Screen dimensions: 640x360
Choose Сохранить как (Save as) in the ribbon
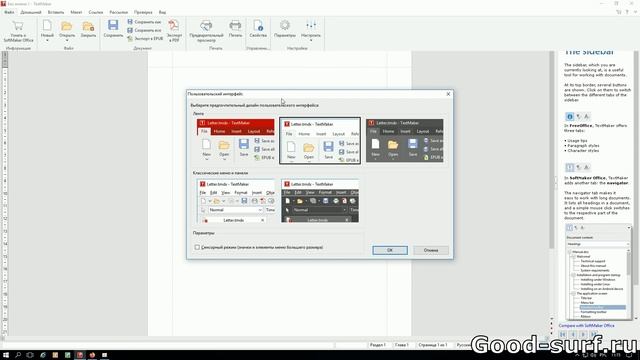[x=144, y=22]
